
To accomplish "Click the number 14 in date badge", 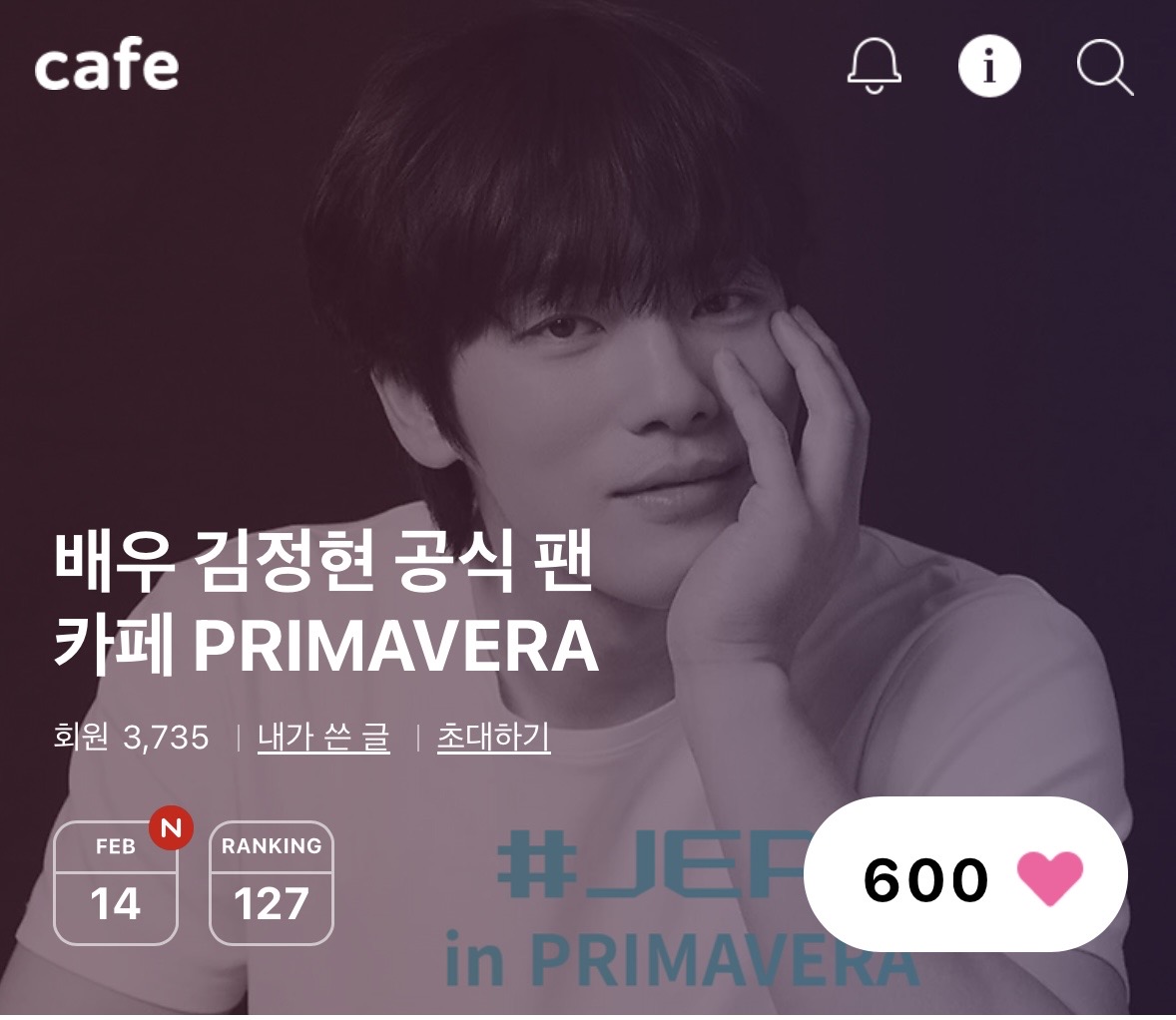I will (x=116, y=904).
